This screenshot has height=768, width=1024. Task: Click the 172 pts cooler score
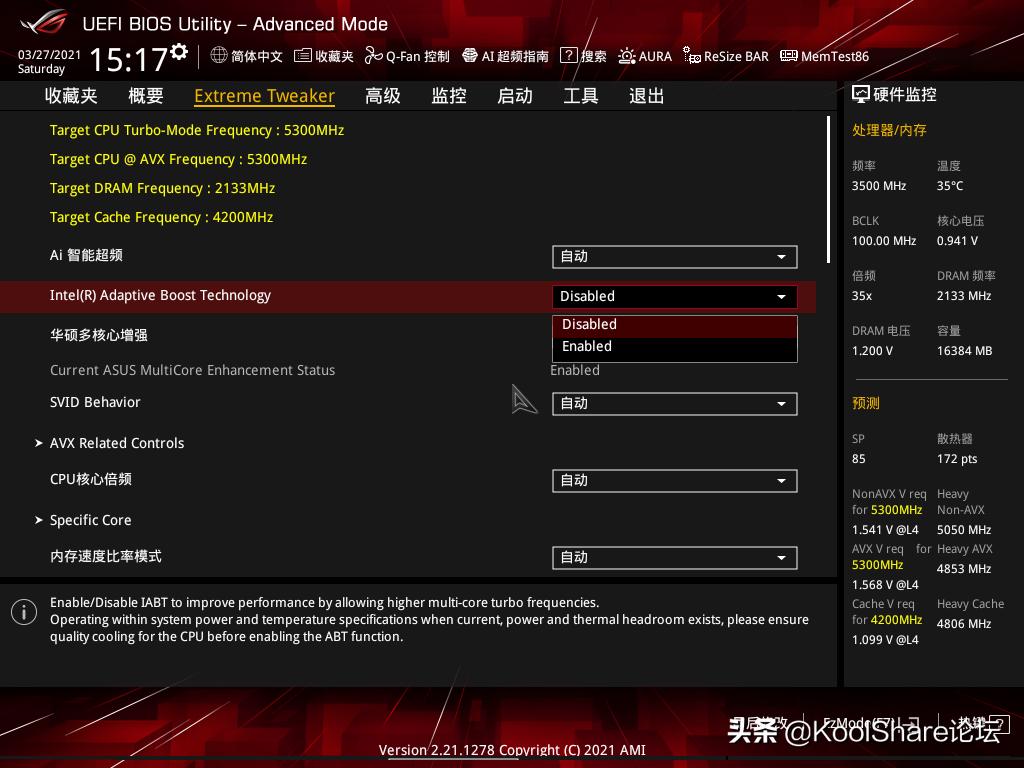point(957,459)
